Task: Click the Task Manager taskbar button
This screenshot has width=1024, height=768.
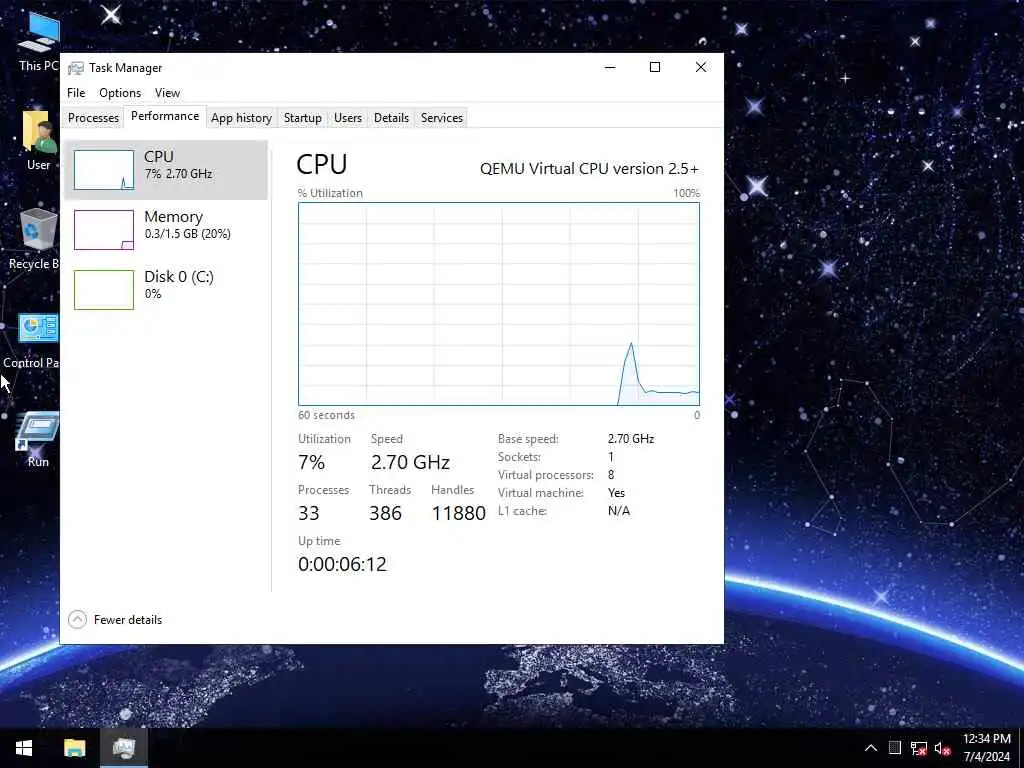Action: pos(123,748)
